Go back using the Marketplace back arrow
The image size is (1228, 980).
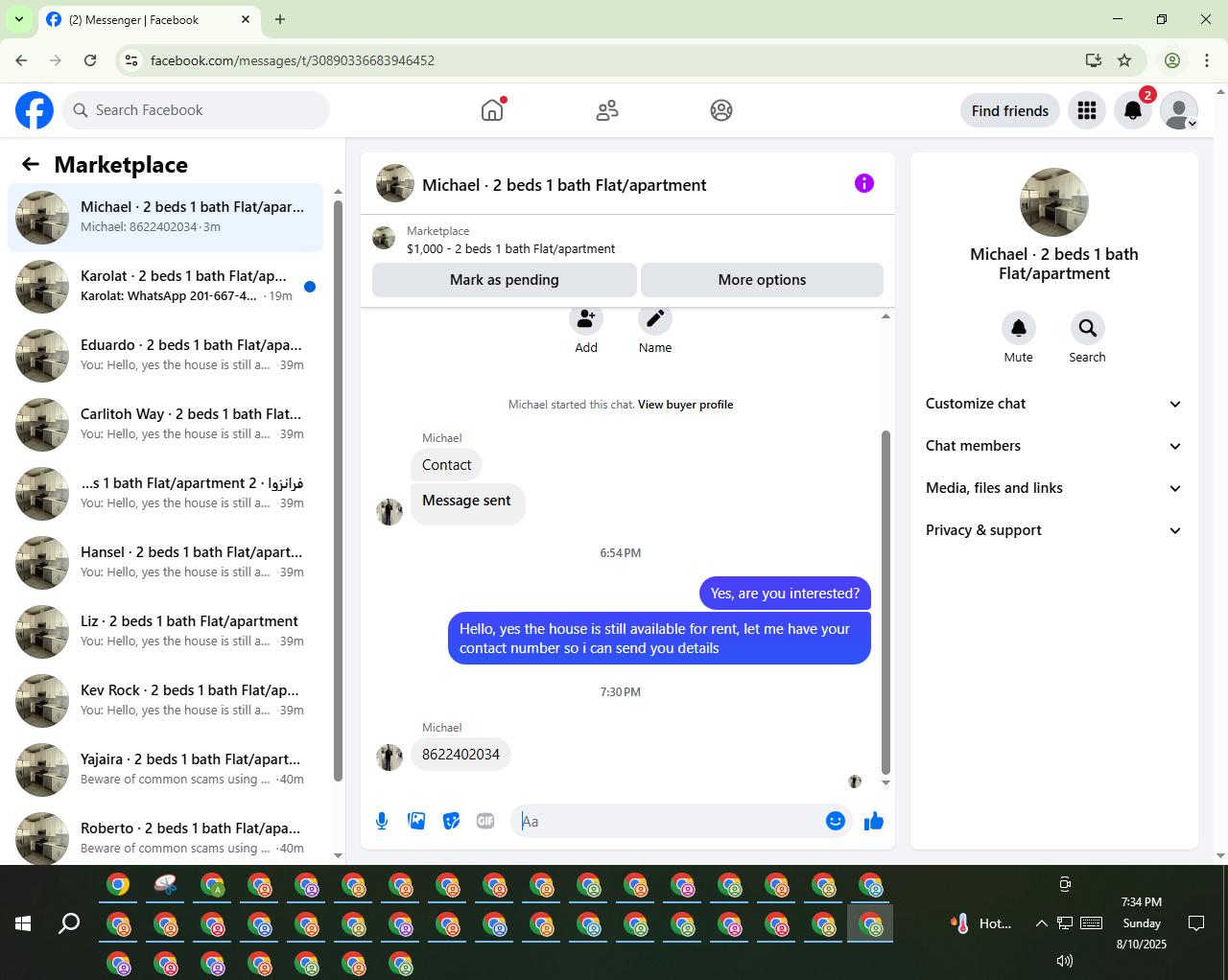point(31,165)
